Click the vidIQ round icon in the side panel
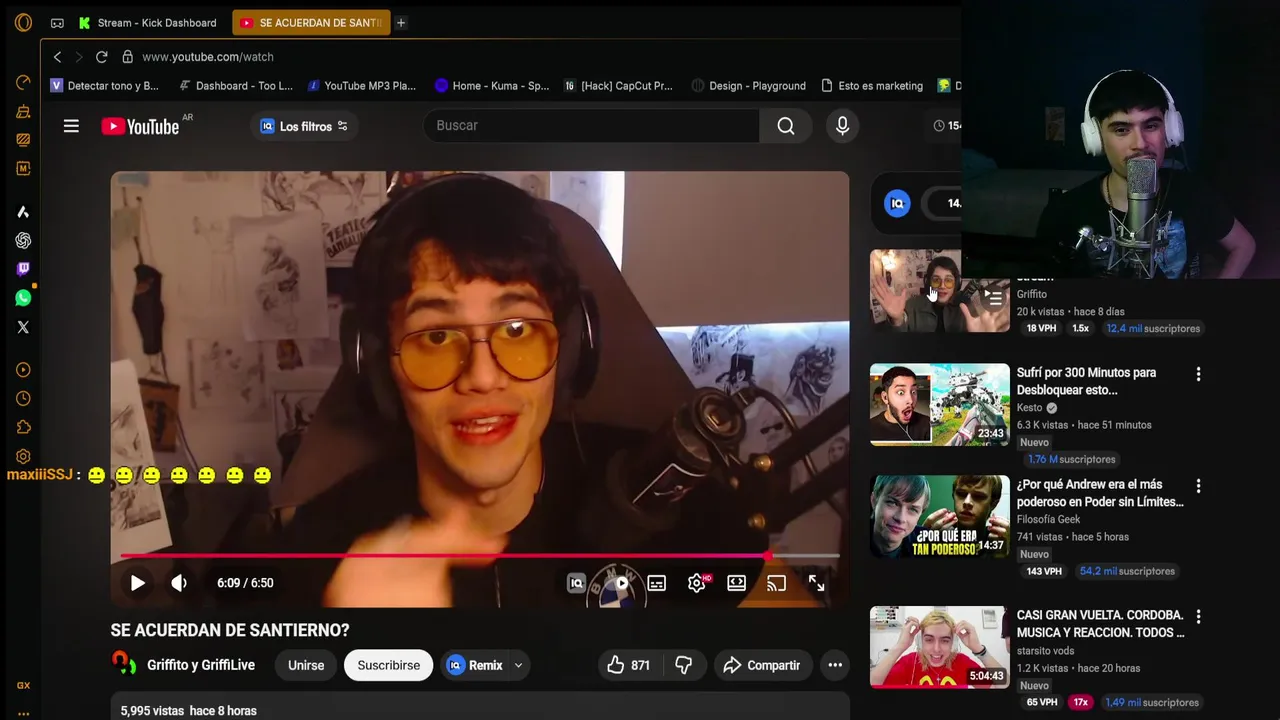The height and width of the screenshot is (720, 1280). click(x=897, y=204)
